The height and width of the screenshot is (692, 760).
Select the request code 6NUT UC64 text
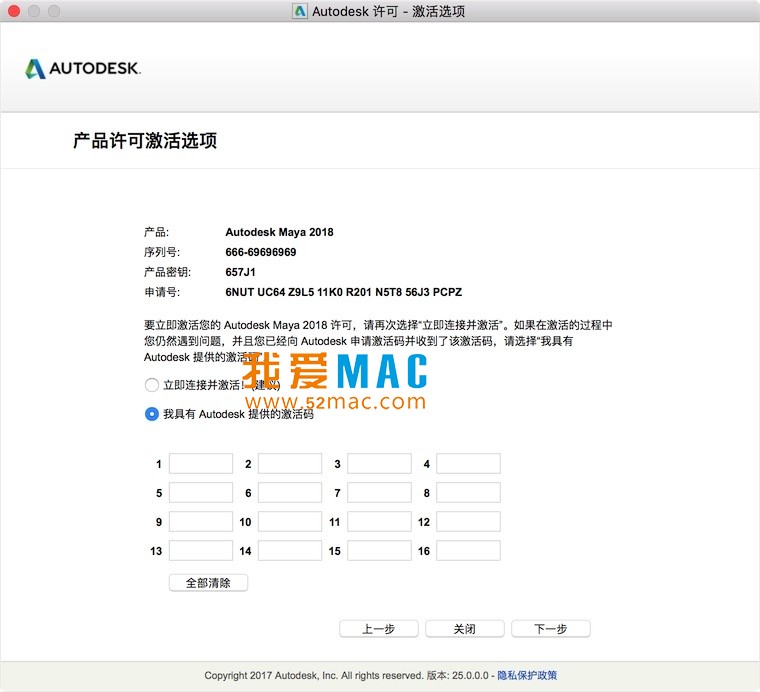point(344,292)
